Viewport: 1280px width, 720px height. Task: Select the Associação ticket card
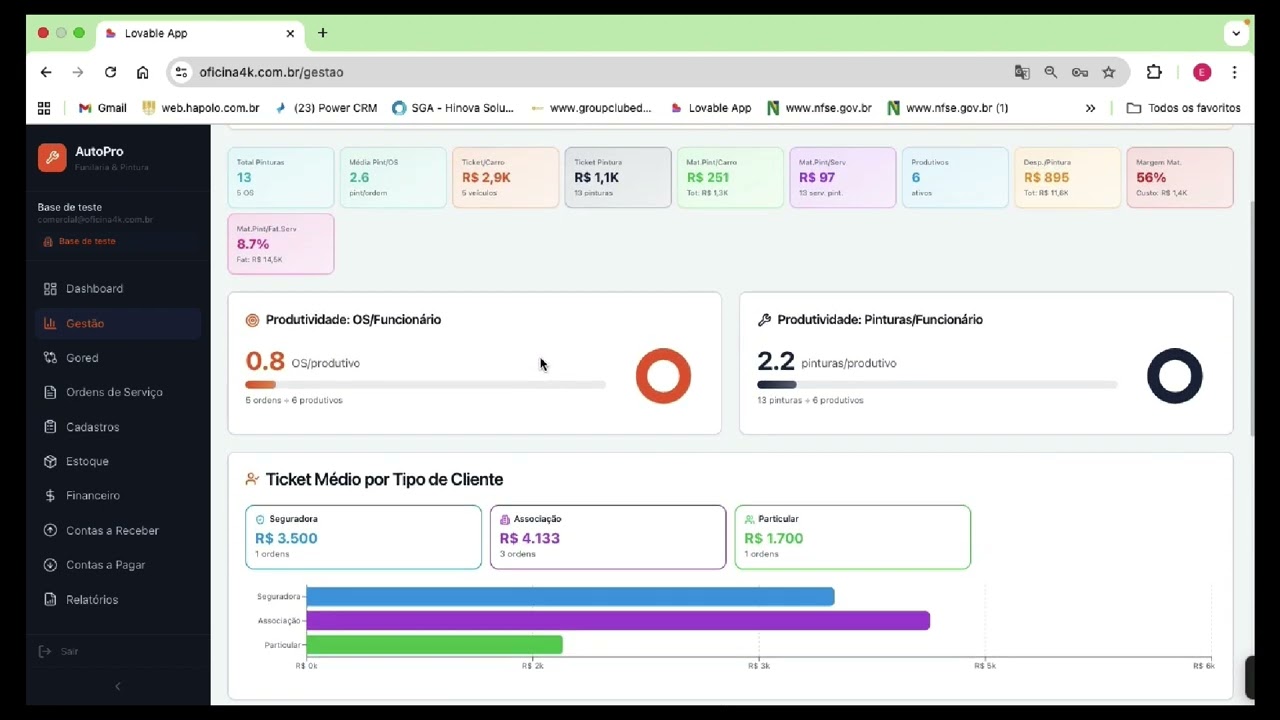[x=608, y=537]
